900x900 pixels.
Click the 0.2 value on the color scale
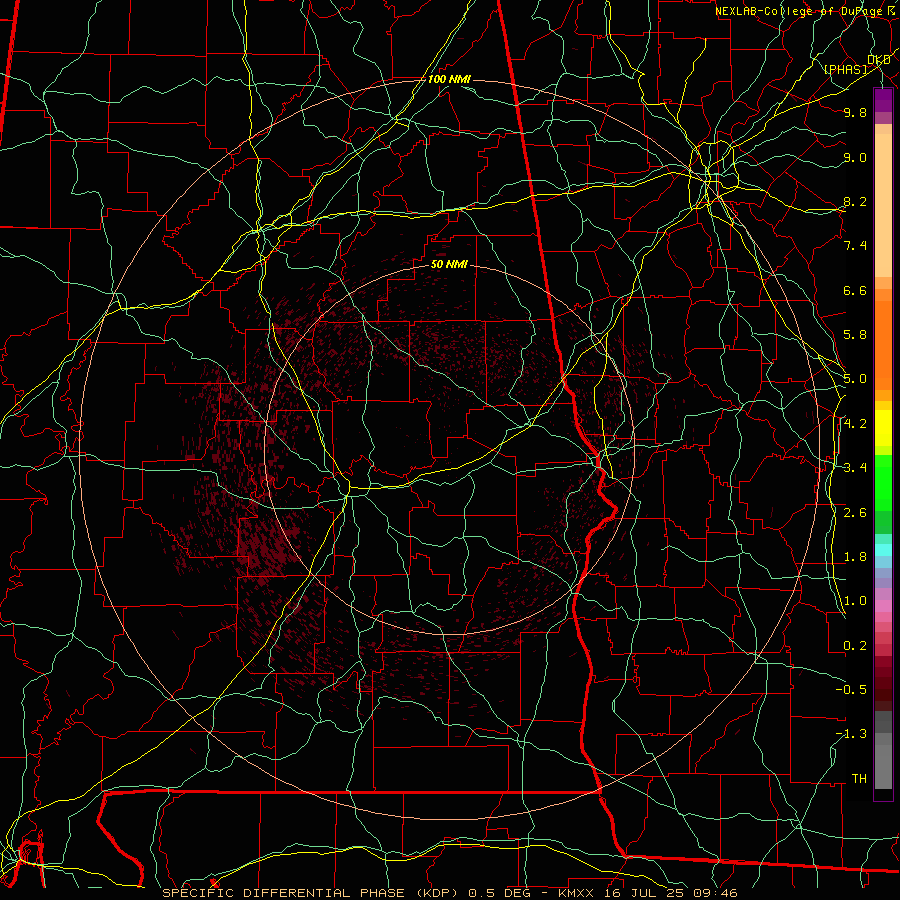pos(855,646)
